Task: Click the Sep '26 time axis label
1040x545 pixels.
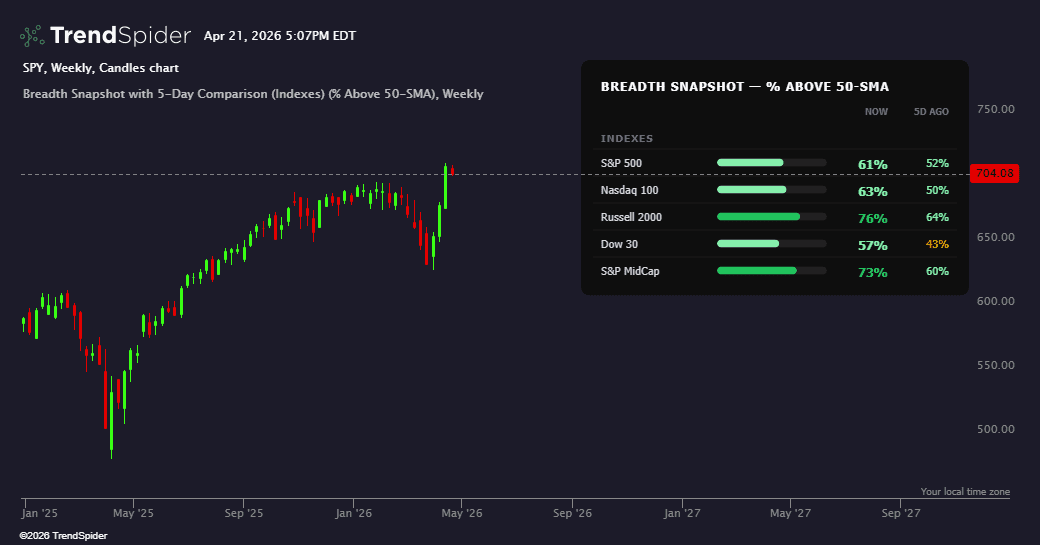Action: point(572,513)
